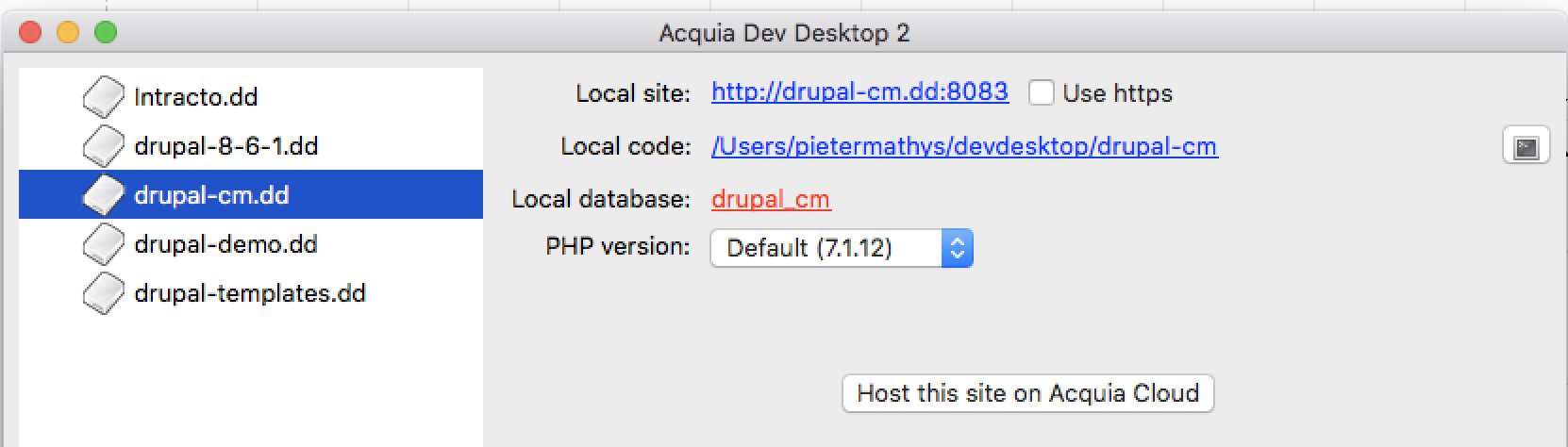The width and height of the screenshot is (1568, 447).
Task: Open the drupal_cm database link
Action: point(771,199)
